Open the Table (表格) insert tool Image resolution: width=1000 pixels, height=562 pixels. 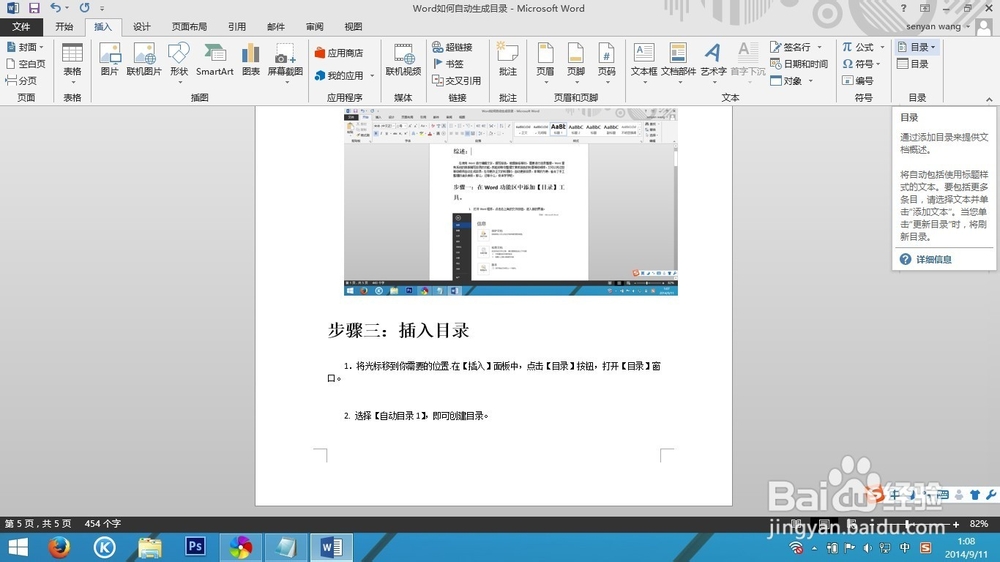[x=72, y=64]
